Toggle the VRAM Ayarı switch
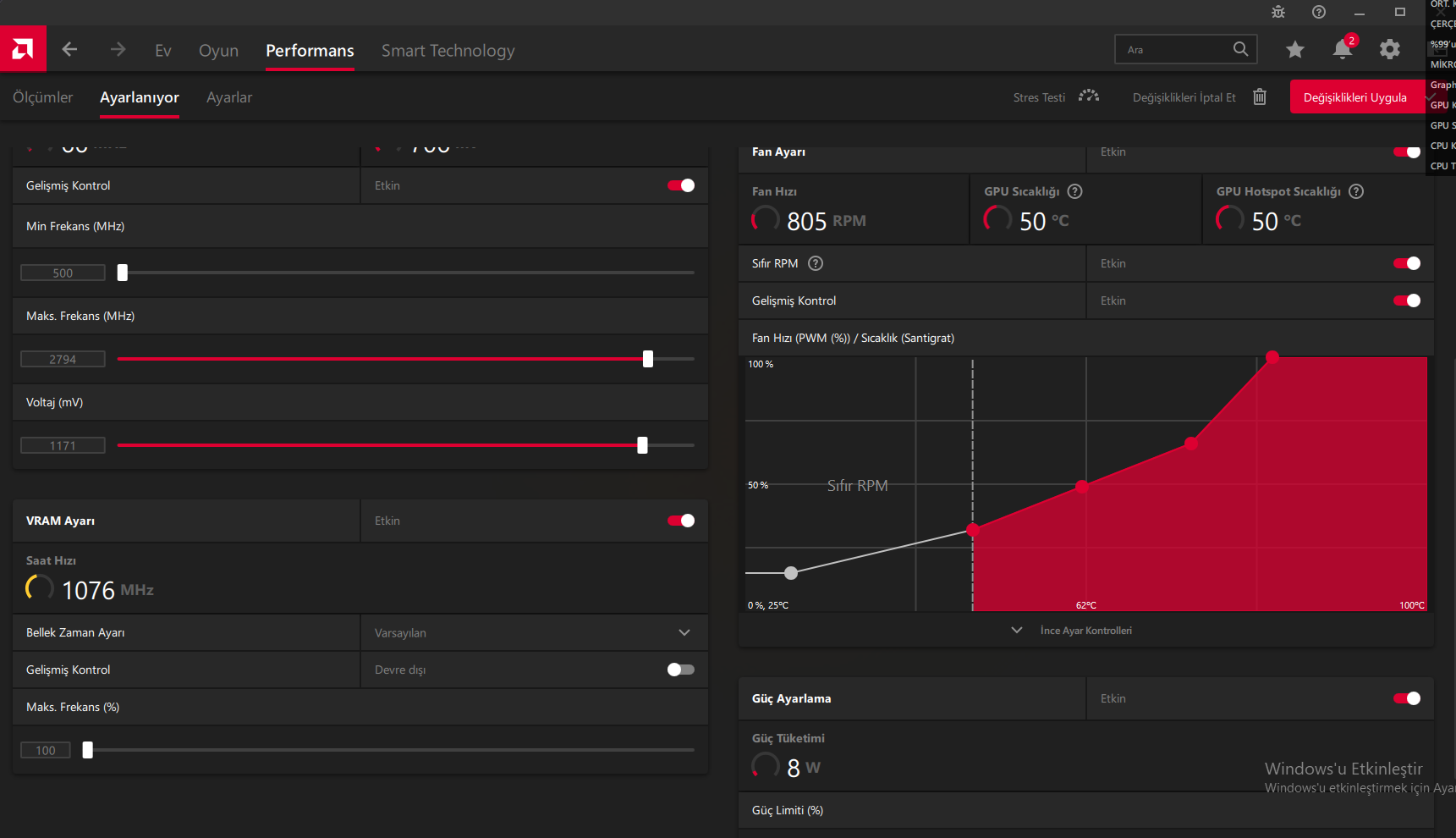This screenshot has height=838, width=1456. (x=681, y=521)
